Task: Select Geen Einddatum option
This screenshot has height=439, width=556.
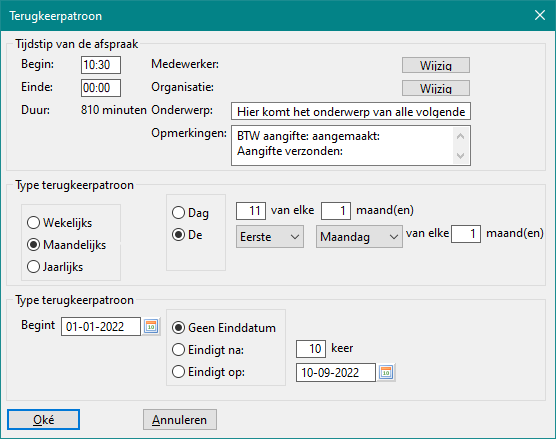Action: pyautogui.click(x=224, y=328)
